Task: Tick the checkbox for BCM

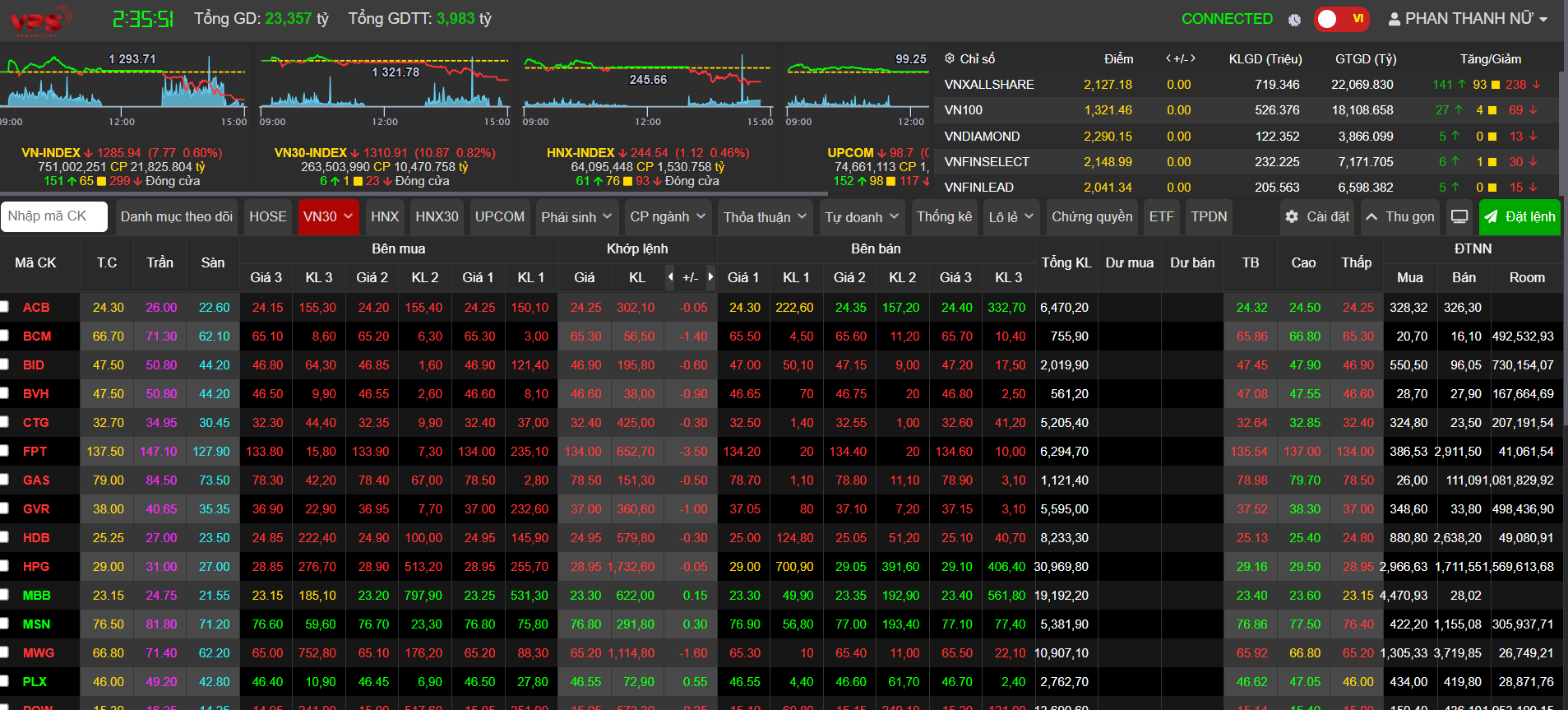Action: [x=4, y=336]
